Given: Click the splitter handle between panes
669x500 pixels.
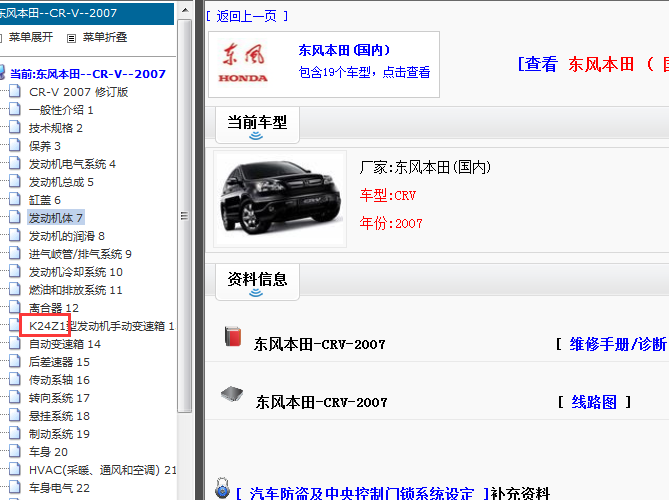Looking at the screenshot, I should pos(200,250).
